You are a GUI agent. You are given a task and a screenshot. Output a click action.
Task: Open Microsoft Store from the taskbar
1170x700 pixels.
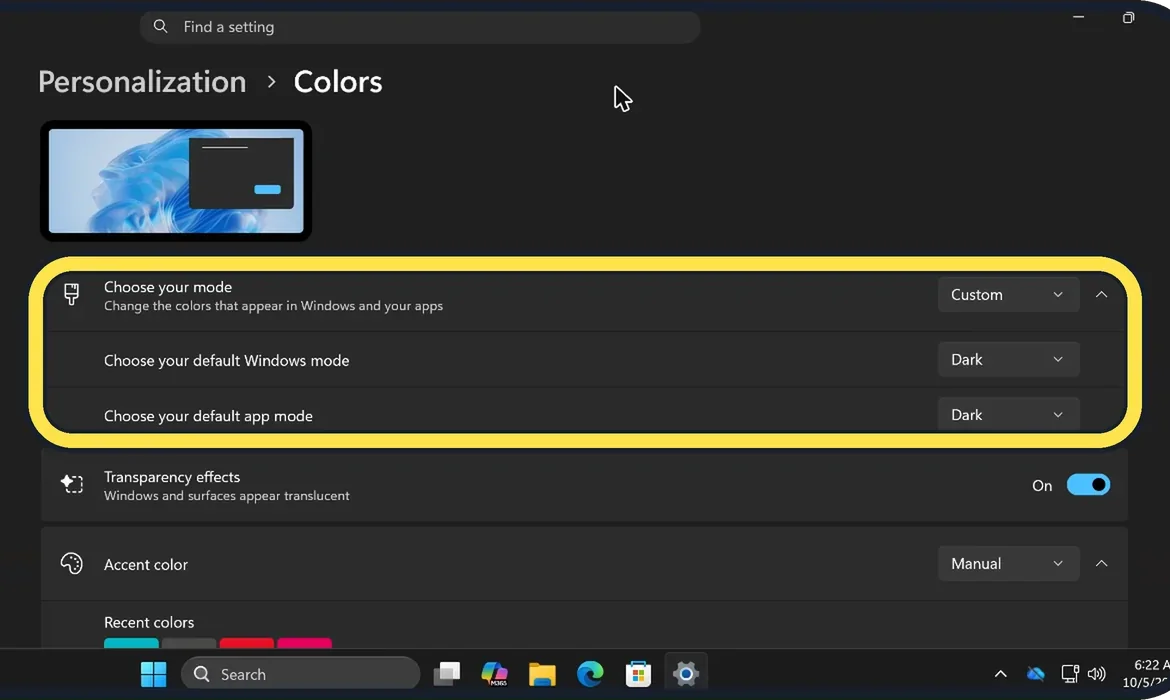[638, 674]
